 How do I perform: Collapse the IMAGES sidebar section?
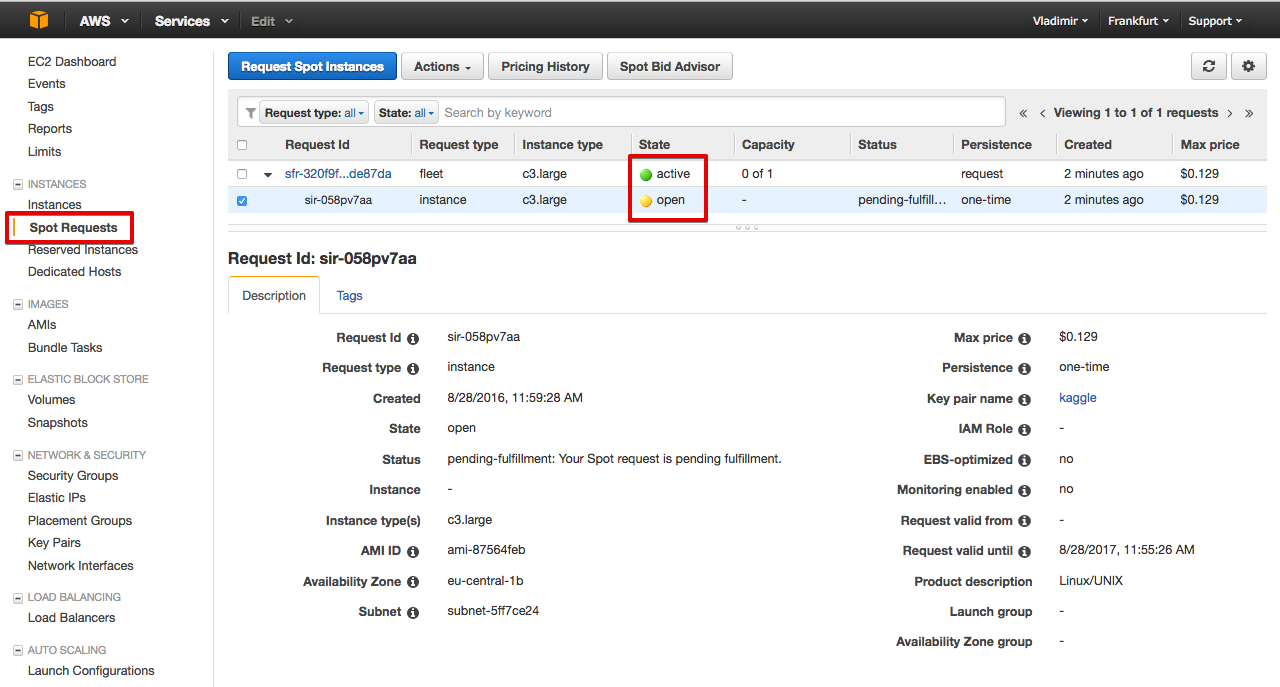coord(17,305)
